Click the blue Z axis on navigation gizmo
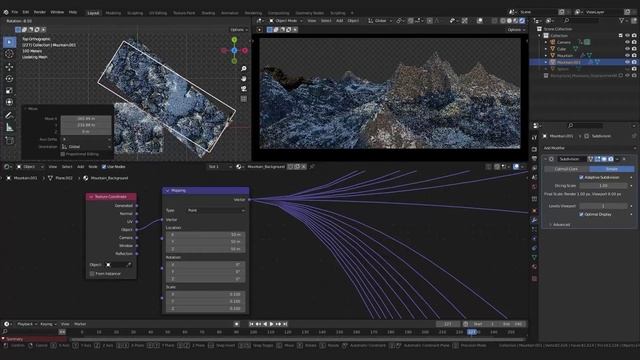 coord(234,51)
